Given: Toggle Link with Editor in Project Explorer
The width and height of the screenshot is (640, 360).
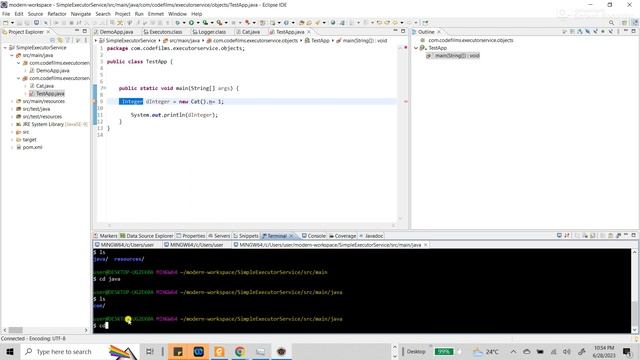Looking at the screenshot, I should coord(60,40).
